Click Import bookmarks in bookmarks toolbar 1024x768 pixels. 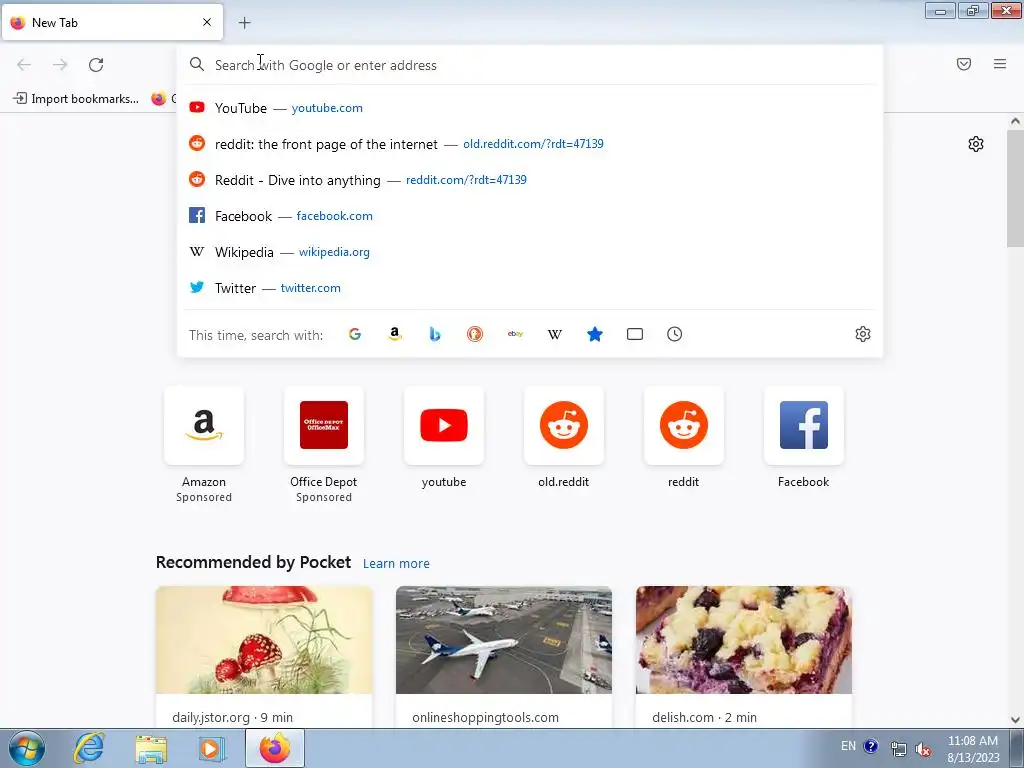[76, 99]
